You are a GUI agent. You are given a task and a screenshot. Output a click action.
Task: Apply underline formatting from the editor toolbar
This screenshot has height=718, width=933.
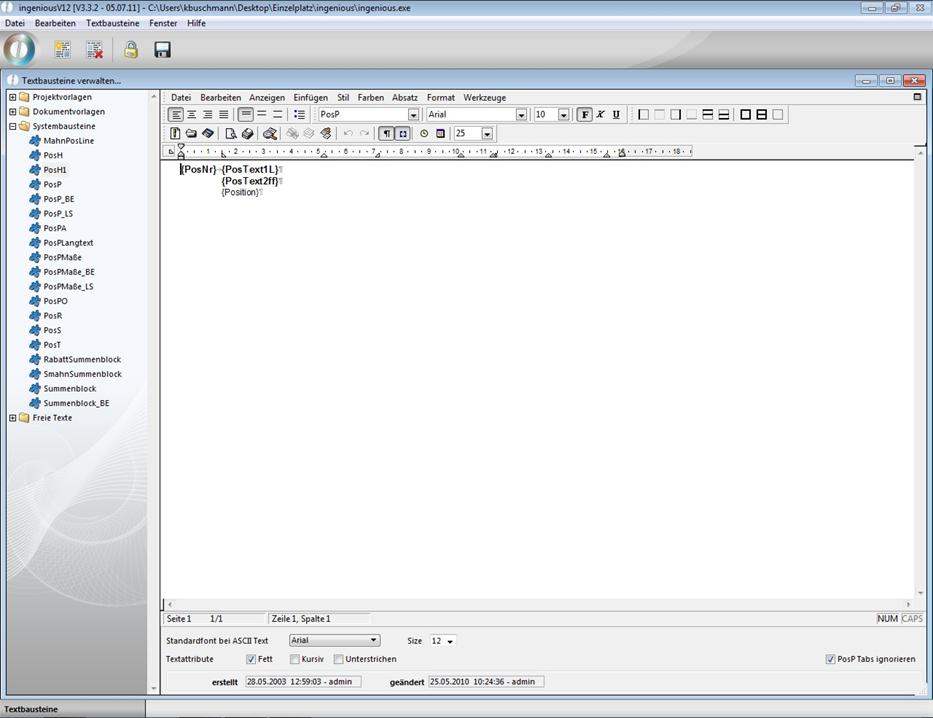tap(616, 115)
